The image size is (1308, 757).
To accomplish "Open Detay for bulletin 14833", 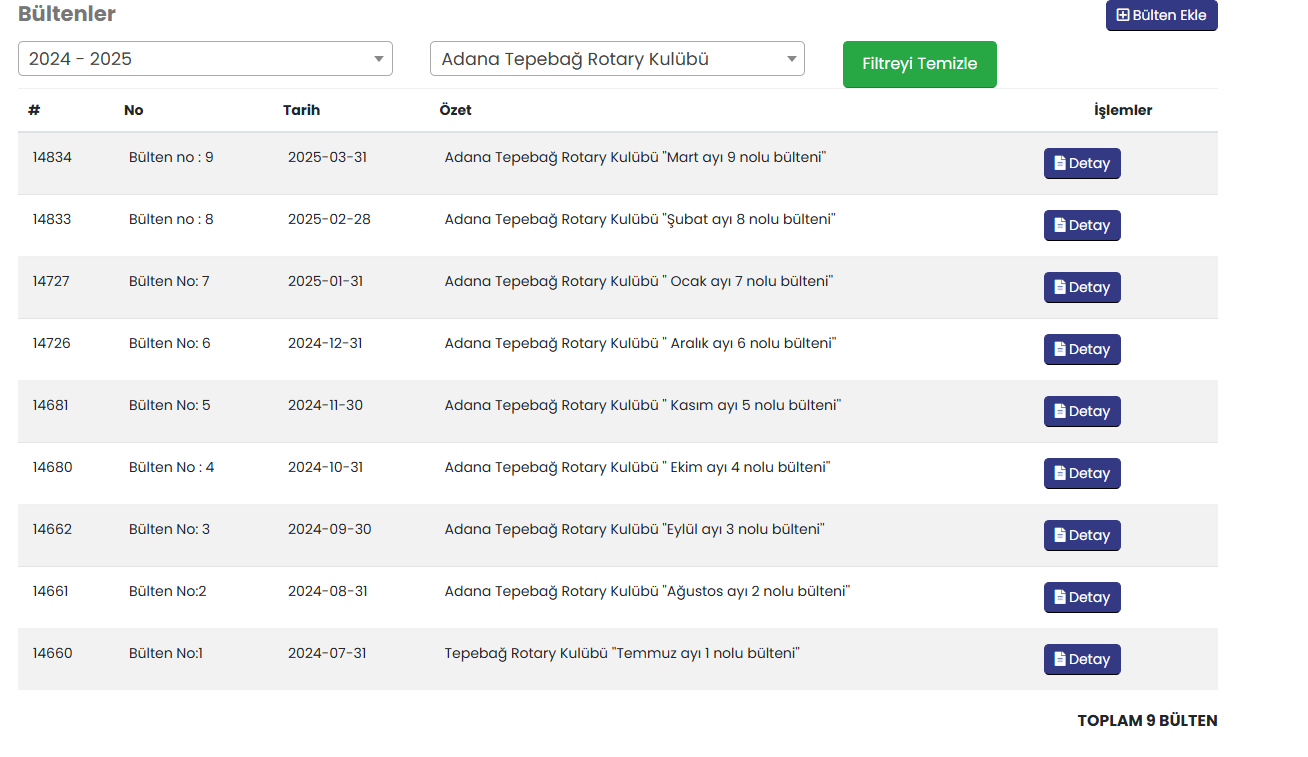I will 1082,225.
